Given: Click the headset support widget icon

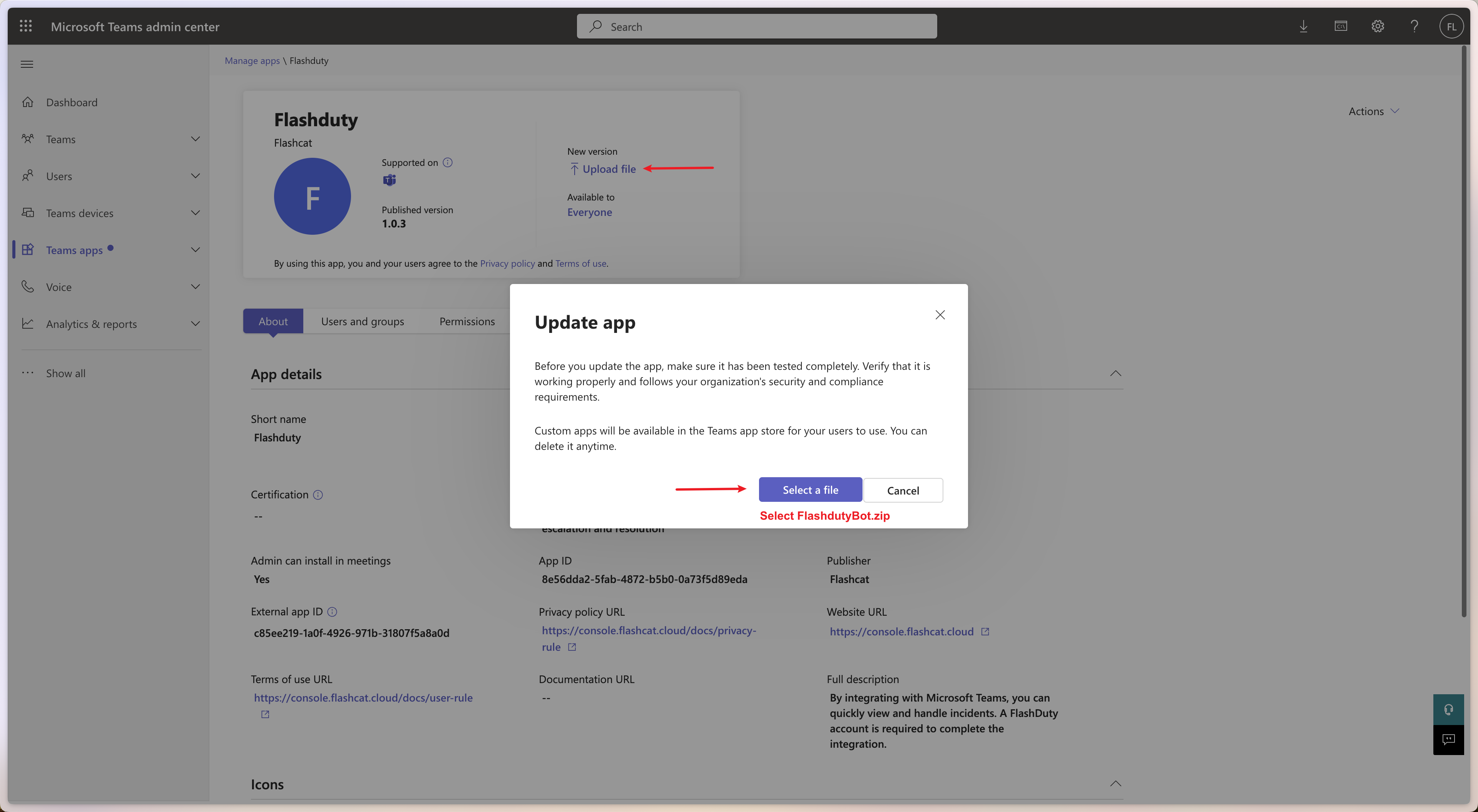Looking at the screenshot, I should pyautogui.click(x=1448, y=710).
